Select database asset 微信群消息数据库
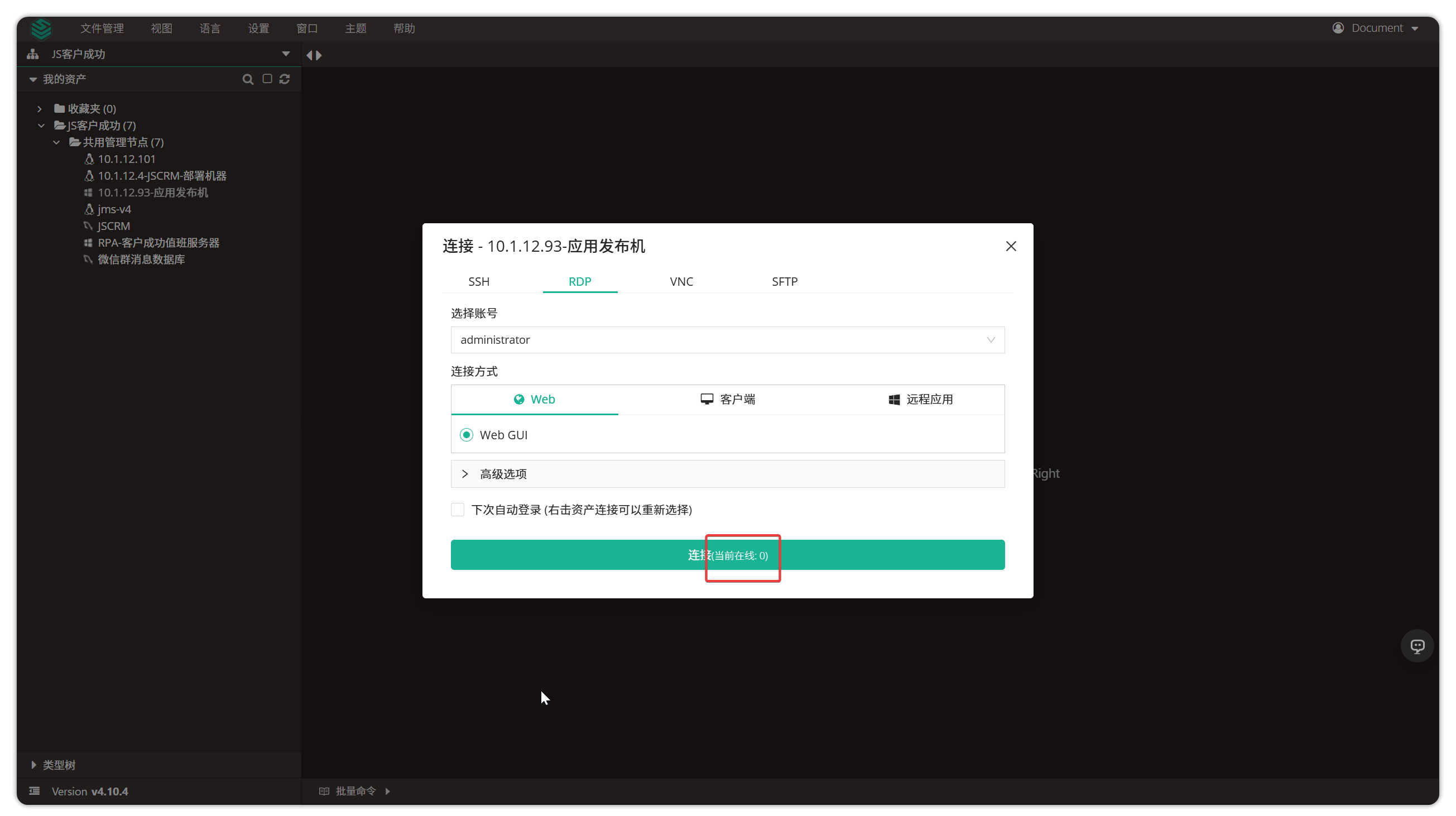 click(x=141, y=260)
